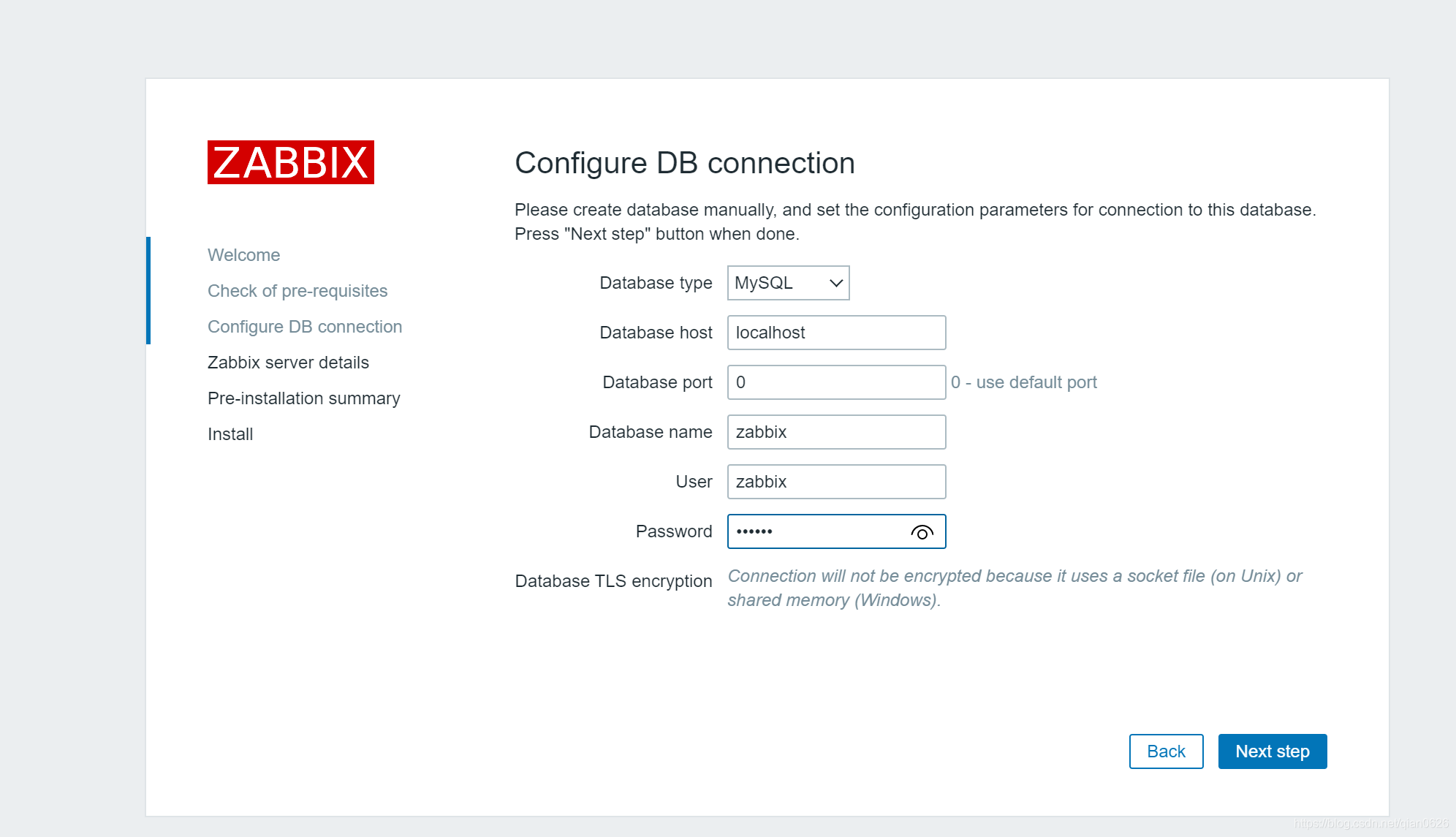Select Configure DB connection sidebar step

(305, 327)
